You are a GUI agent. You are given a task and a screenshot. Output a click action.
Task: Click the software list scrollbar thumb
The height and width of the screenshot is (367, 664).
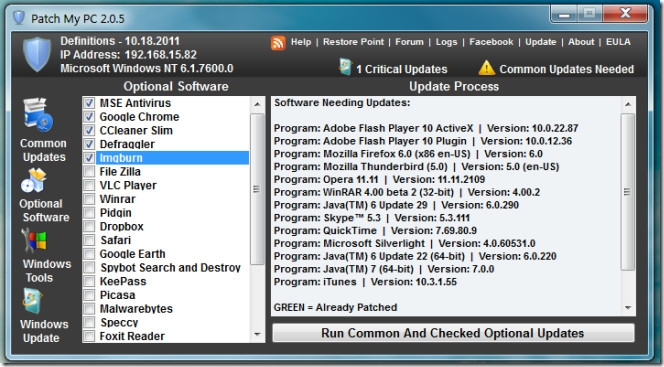click(257, 189)
